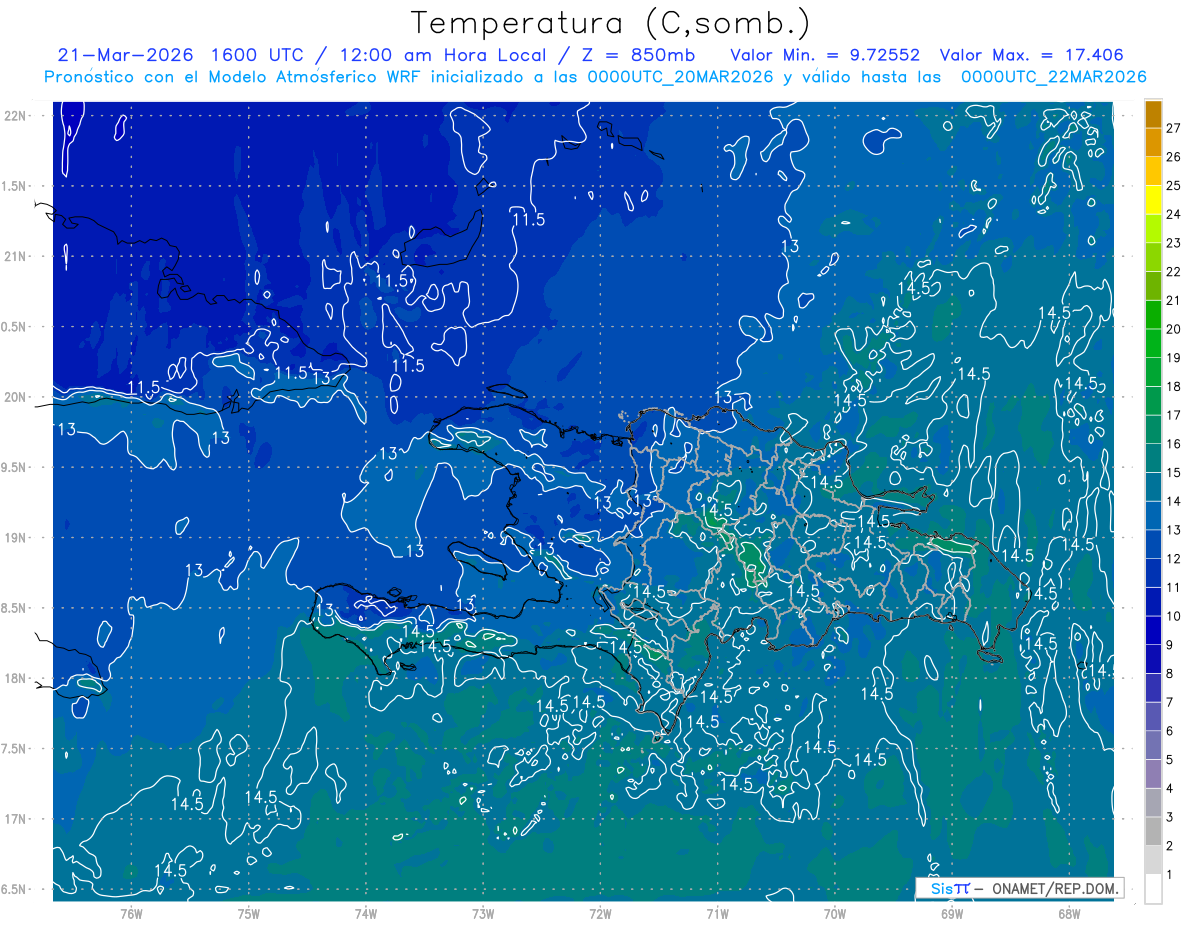Click the Valor Min. = 9.72552 text
Viewport: 1200px width, 927px height.
825,55
